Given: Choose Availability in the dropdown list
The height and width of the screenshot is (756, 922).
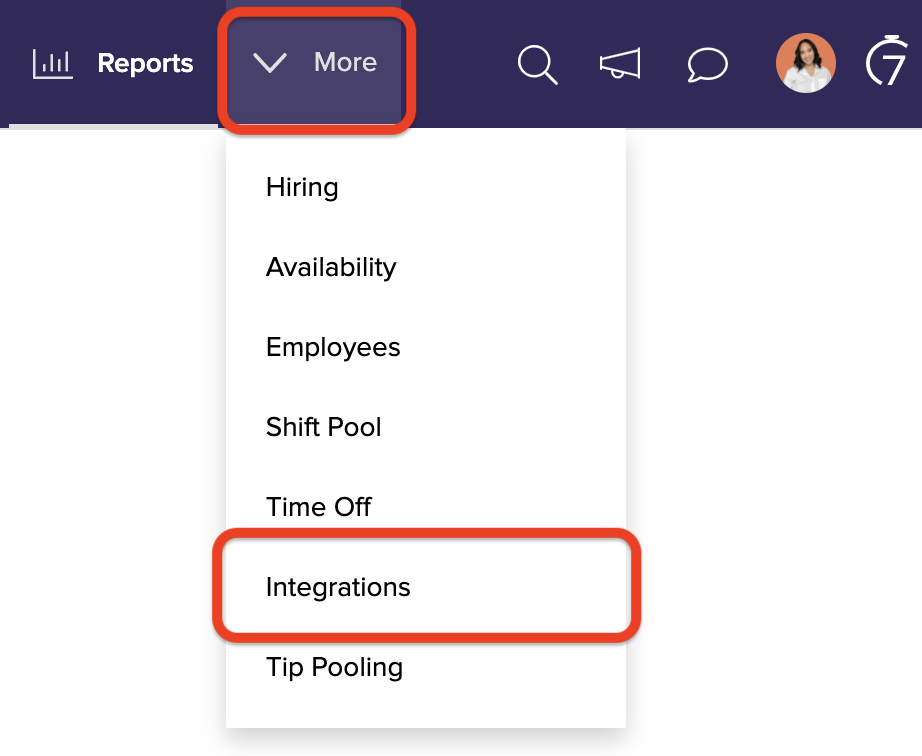Looking at the screenshot, I should click(331, 267).
